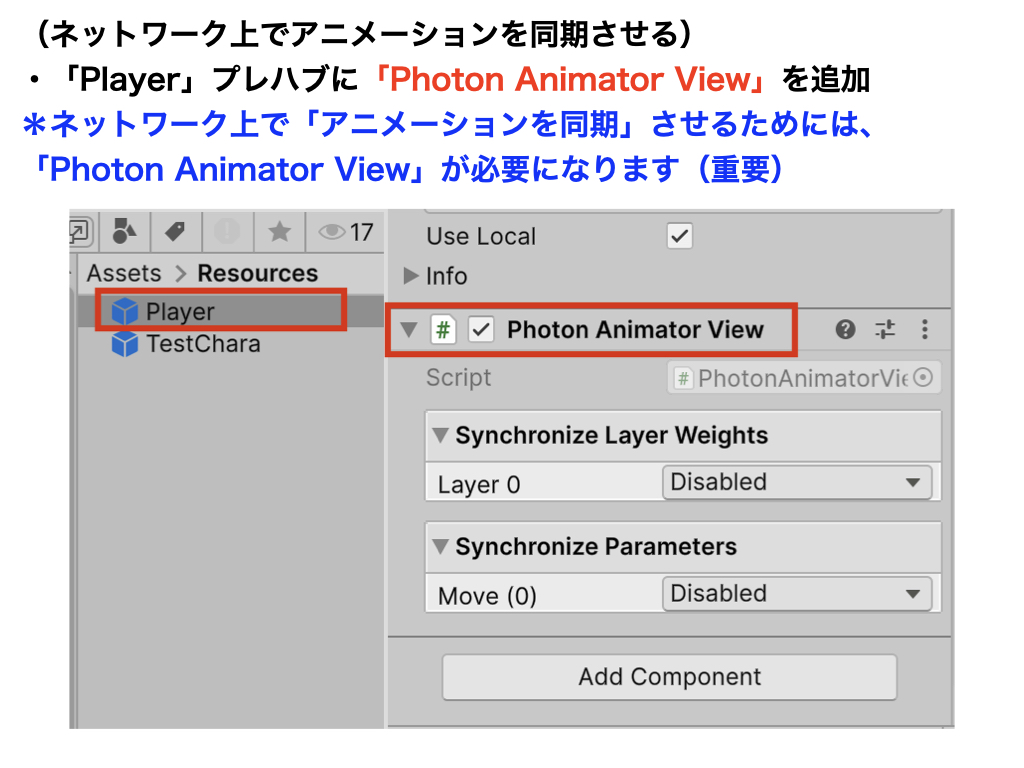The height and width of the screenshot is (768, 1024).
Task: Open Photon Animator View help reference
Action: click(x=845, y=329)
